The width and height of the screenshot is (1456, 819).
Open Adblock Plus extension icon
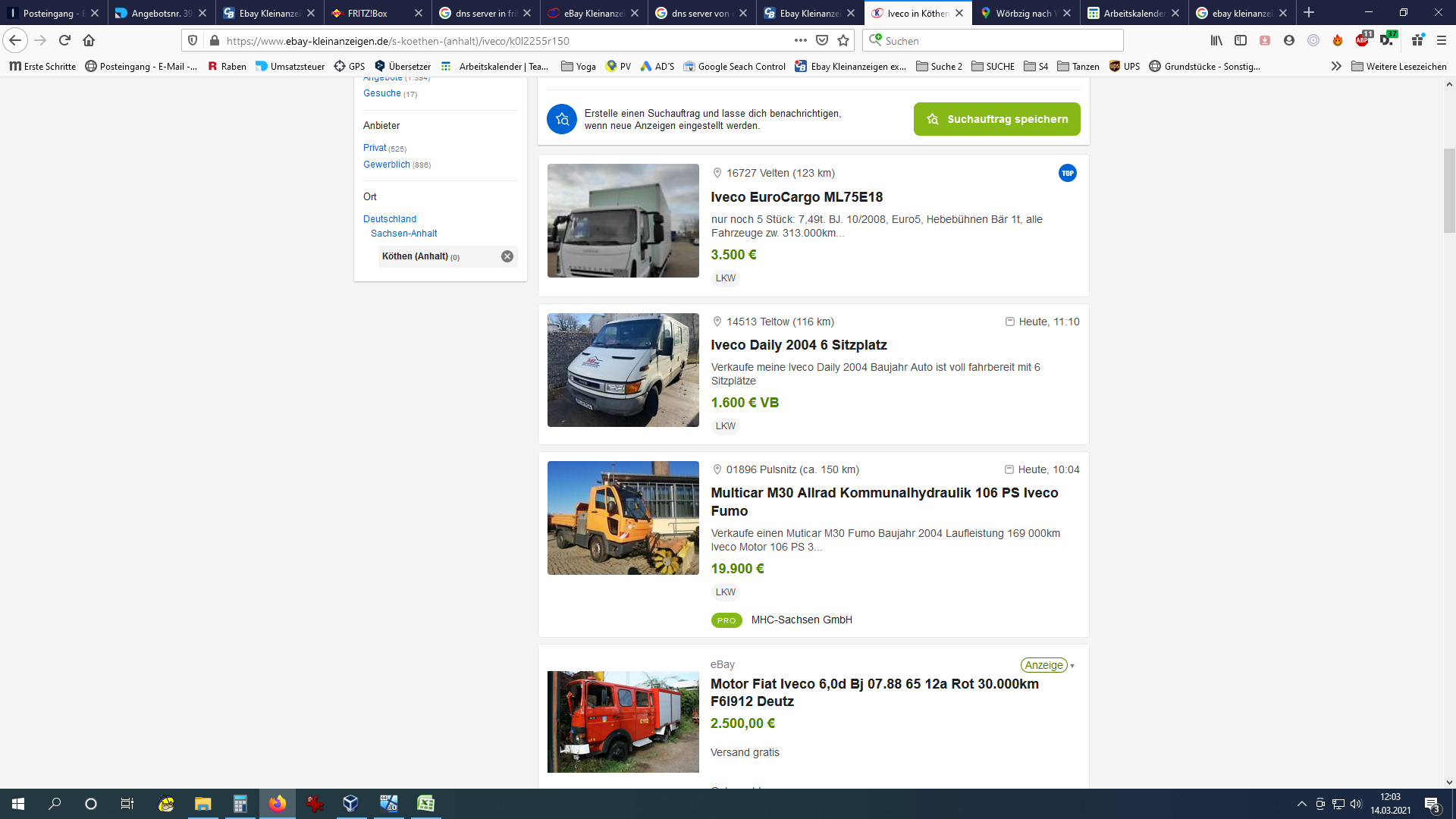(1363, 40)
